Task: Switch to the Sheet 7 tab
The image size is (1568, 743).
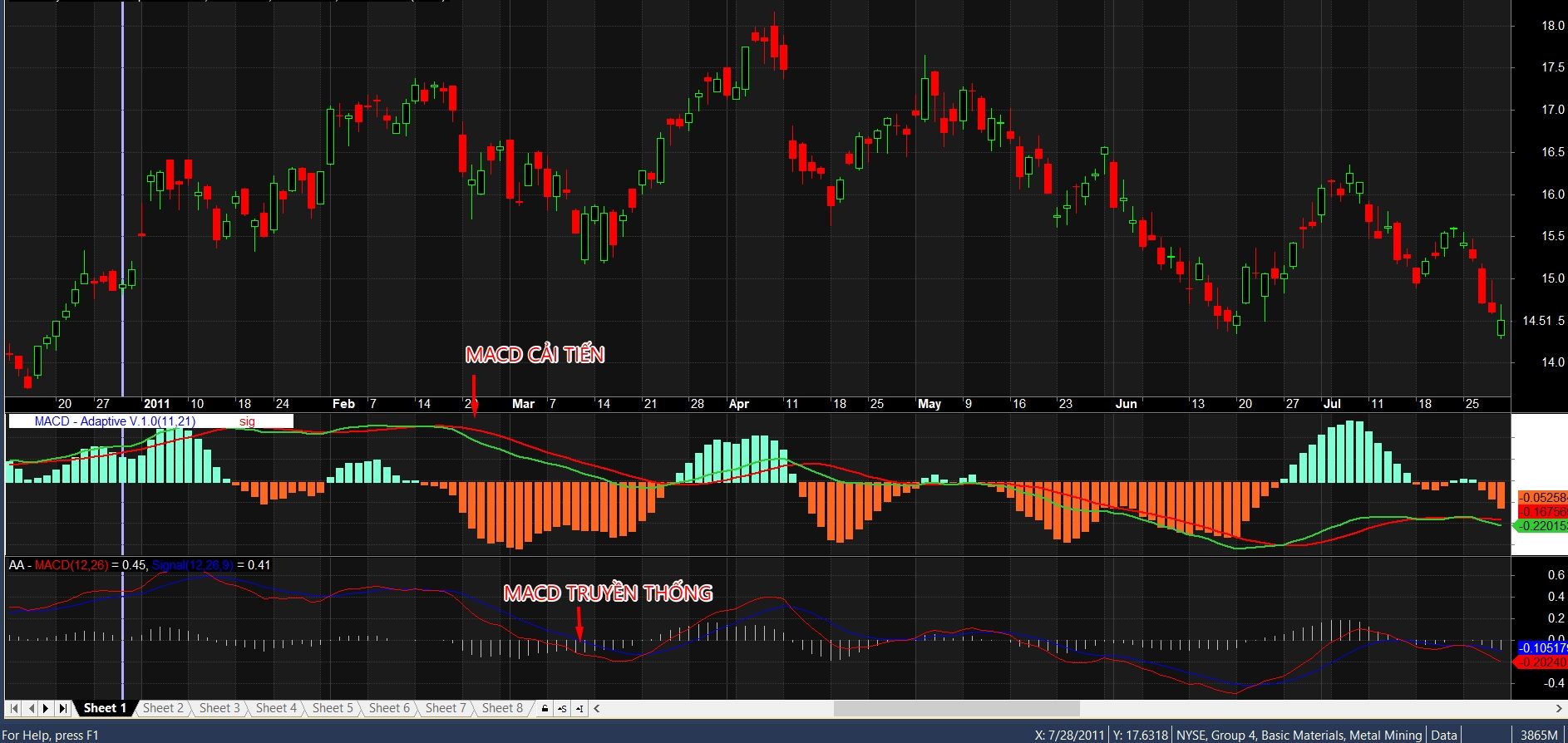Action: (x=446, y=708)
